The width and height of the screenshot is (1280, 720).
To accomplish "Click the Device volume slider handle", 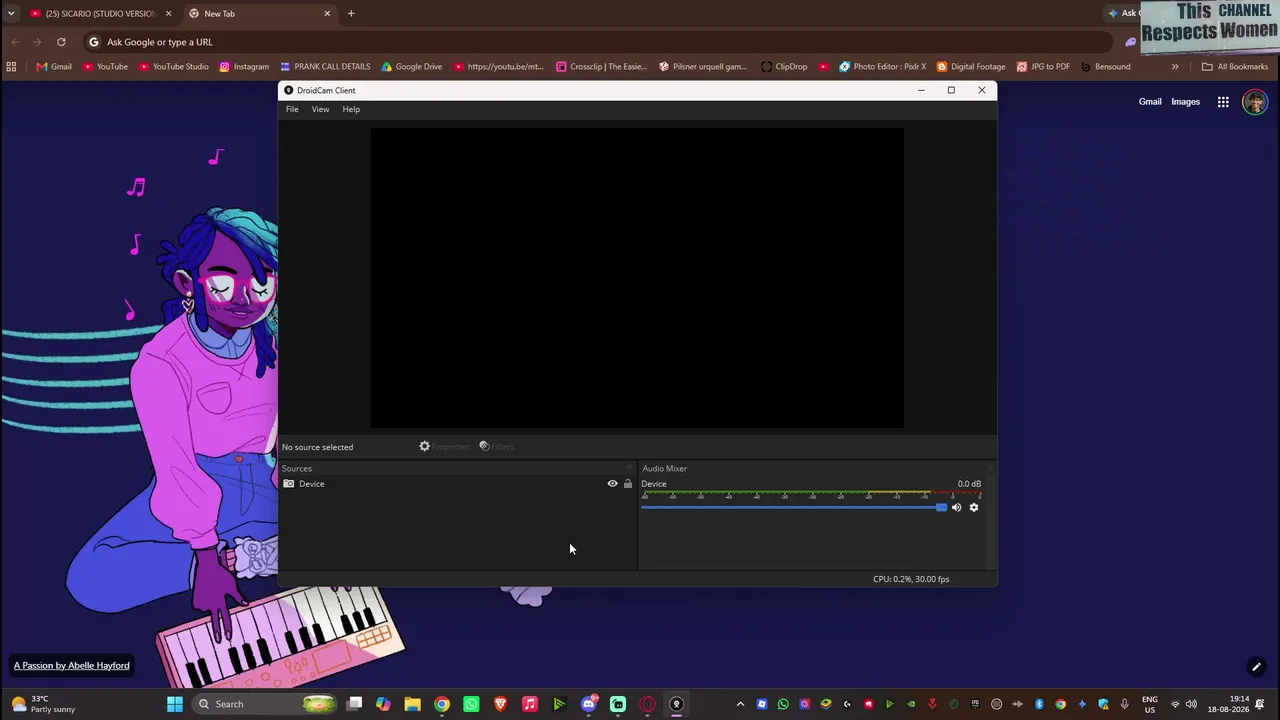I will pos(941,507).
